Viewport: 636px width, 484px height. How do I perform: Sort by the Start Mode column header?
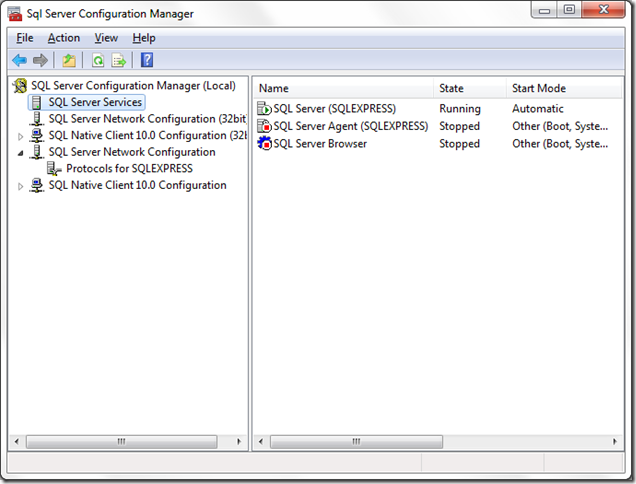tap(564, 88)
